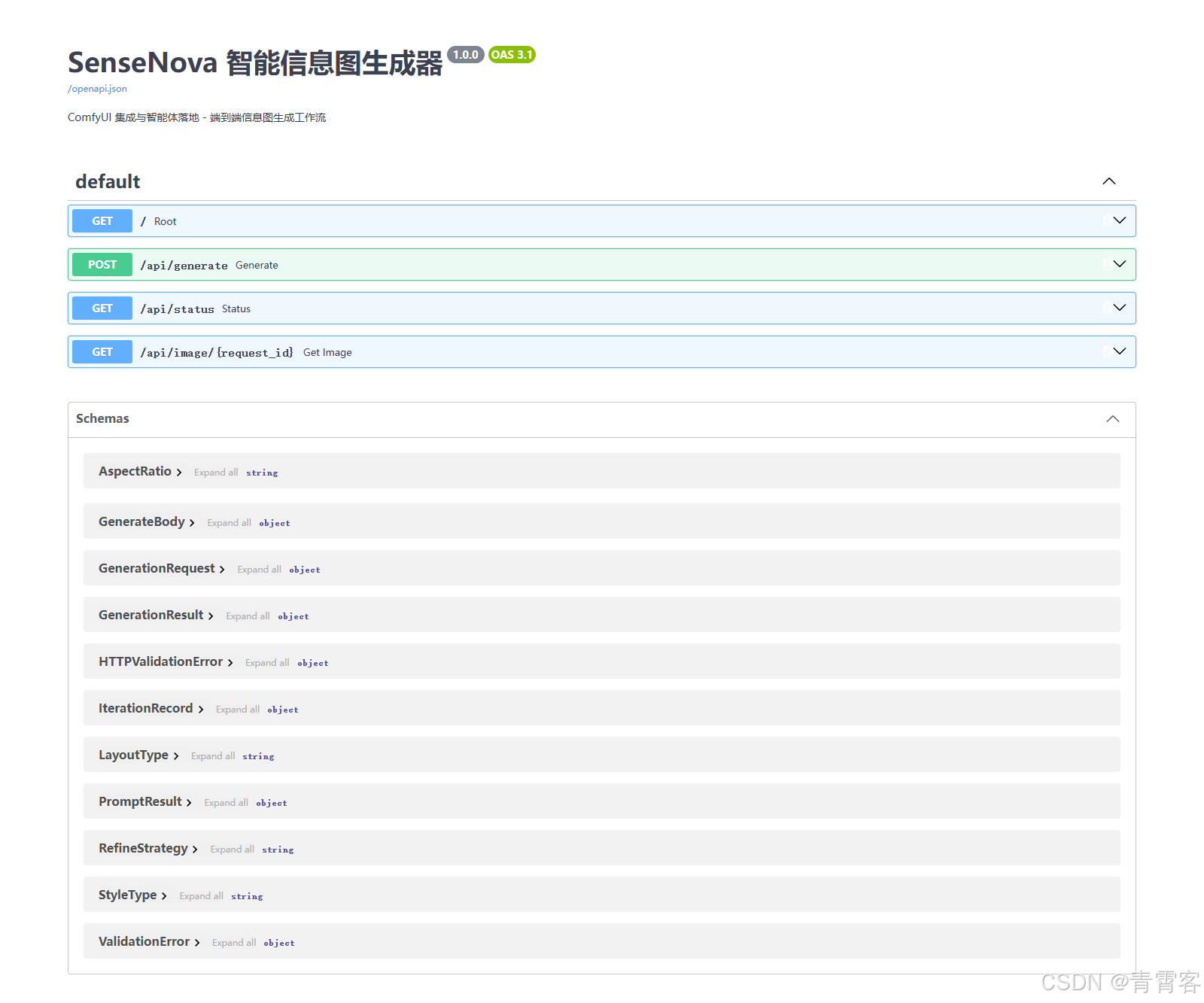Click the 'object' type of GenerationResult
Viewport: 1204px width, 1003px height.
293,616
